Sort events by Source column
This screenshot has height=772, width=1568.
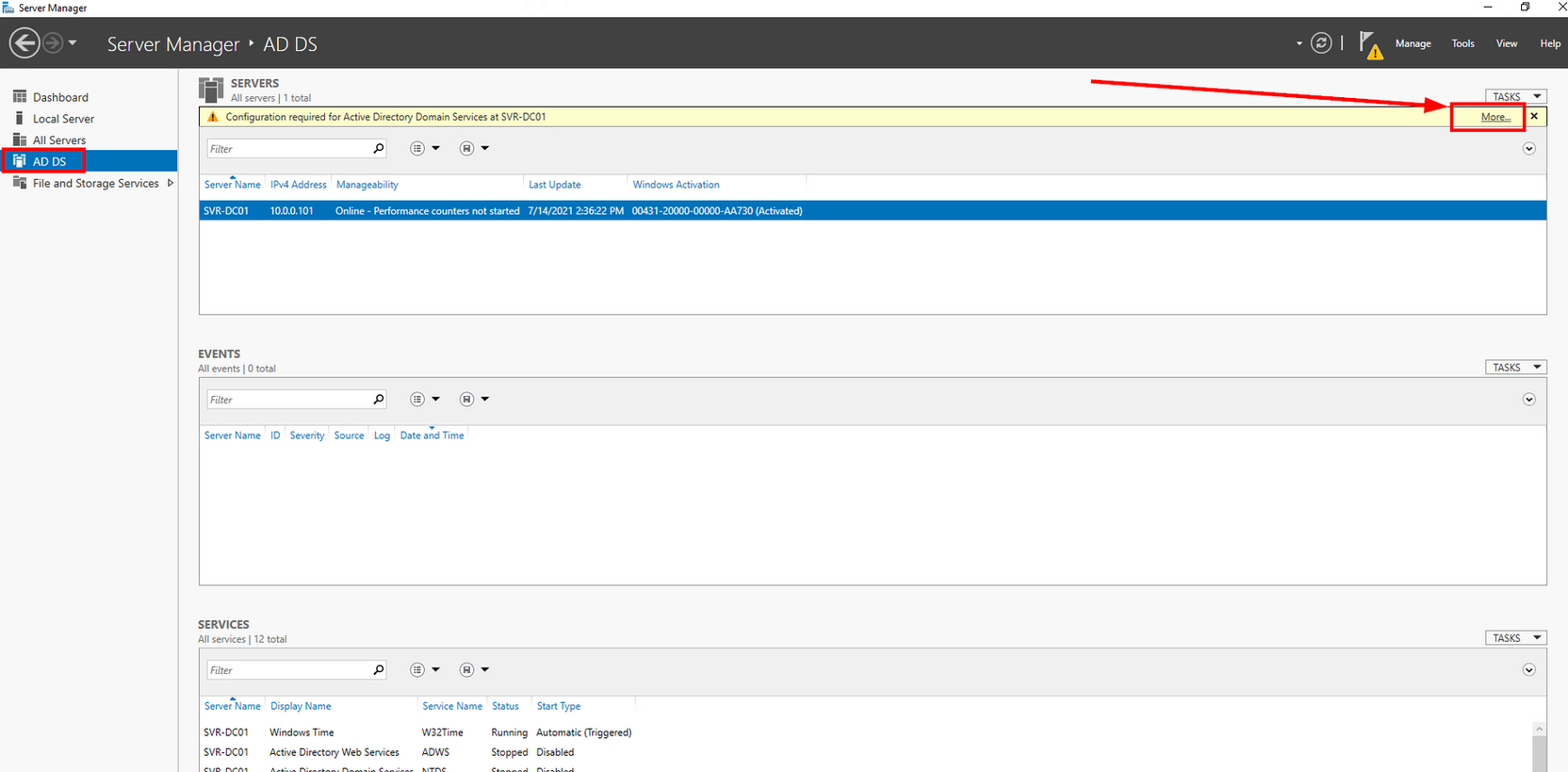[349, 435]
